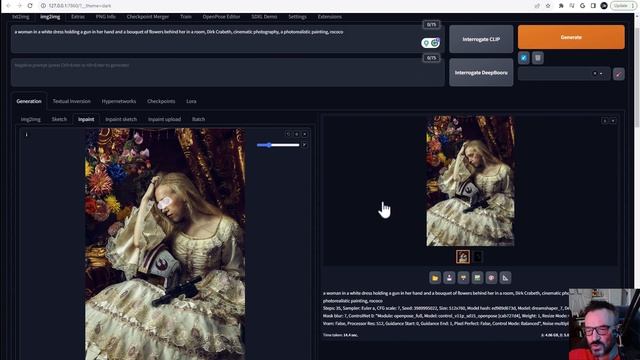Read generation parameters with blue arrow button
640x360 pixels.
click(x=524, y=58)
